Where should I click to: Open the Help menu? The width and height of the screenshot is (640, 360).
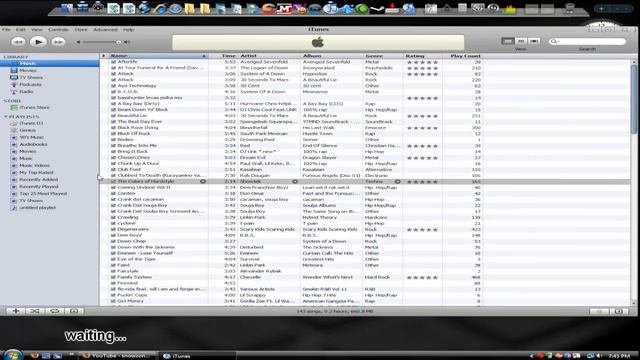[129, 29]
